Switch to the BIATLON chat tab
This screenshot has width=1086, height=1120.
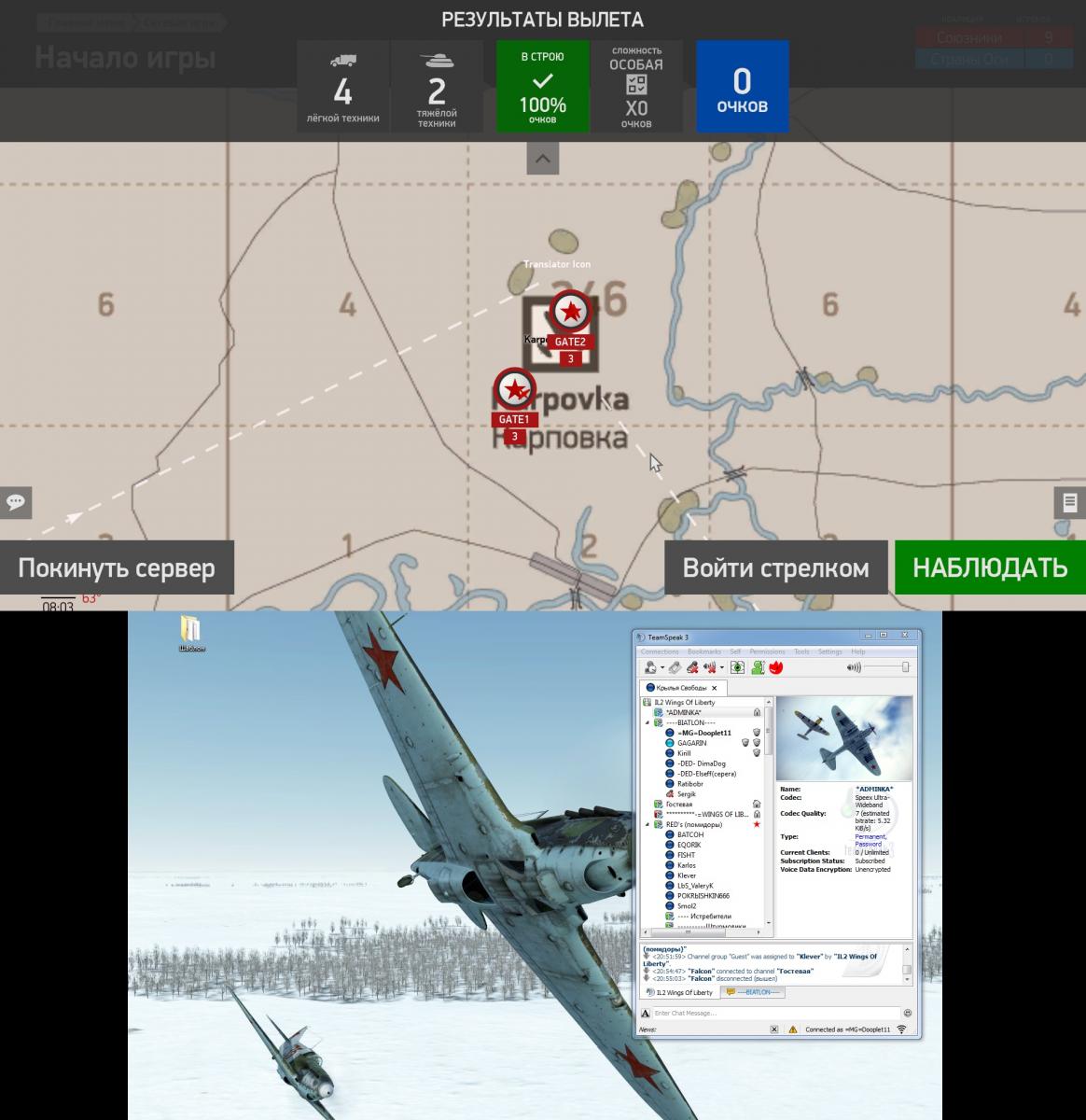(x=752, y=992)
